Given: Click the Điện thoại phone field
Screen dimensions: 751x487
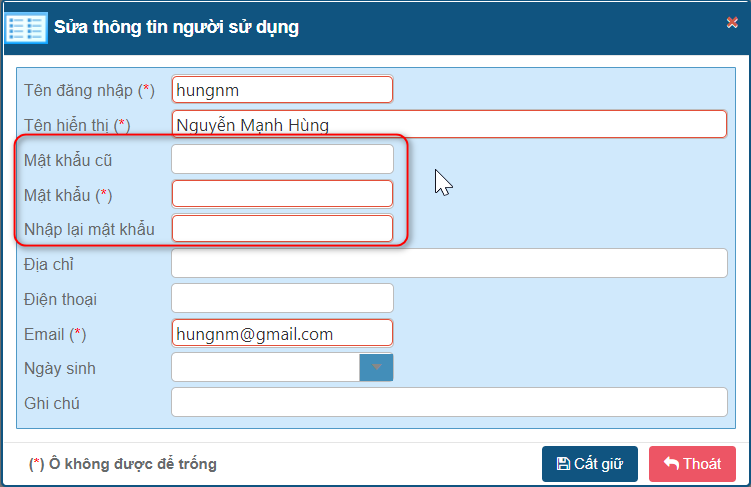Looking at the screenshot, I should tap(282, 298).
